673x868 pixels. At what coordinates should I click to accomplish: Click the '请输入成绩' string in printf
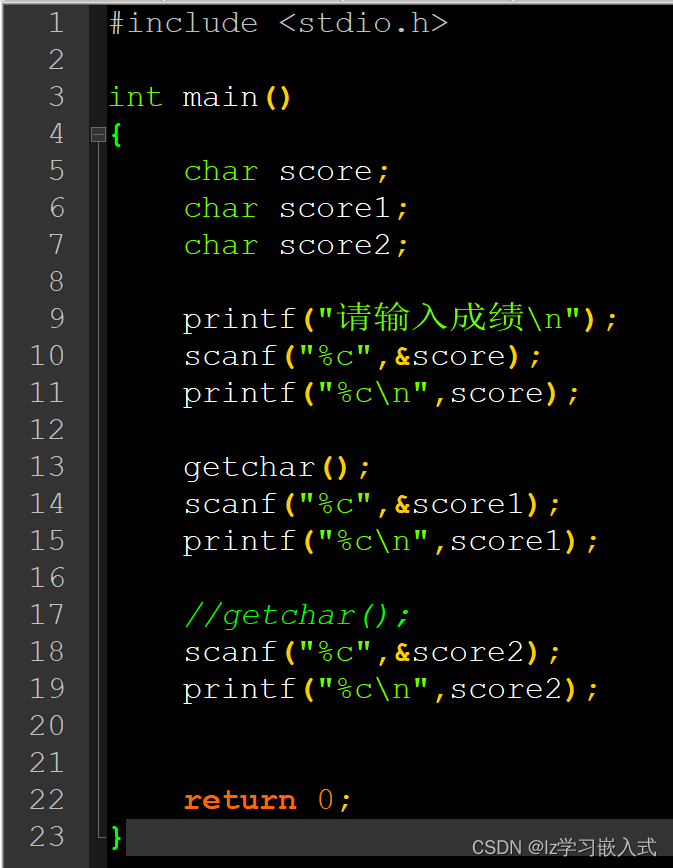tap(431, 318)
